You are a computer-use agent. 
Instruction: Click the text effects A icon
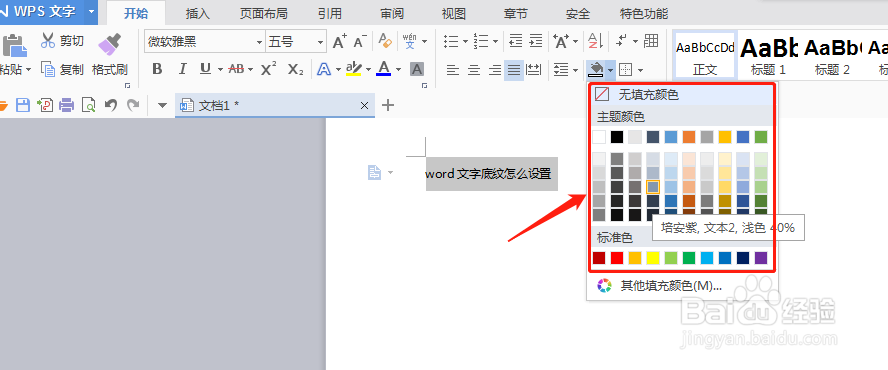(323, 69)
